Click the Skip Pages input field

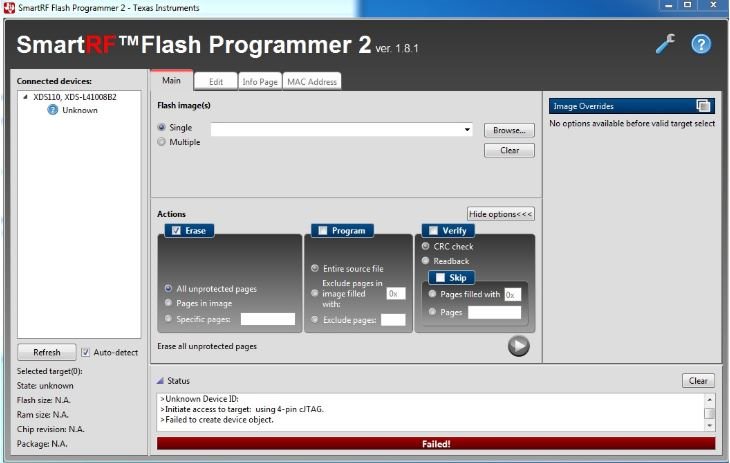[x=494, y=312]
